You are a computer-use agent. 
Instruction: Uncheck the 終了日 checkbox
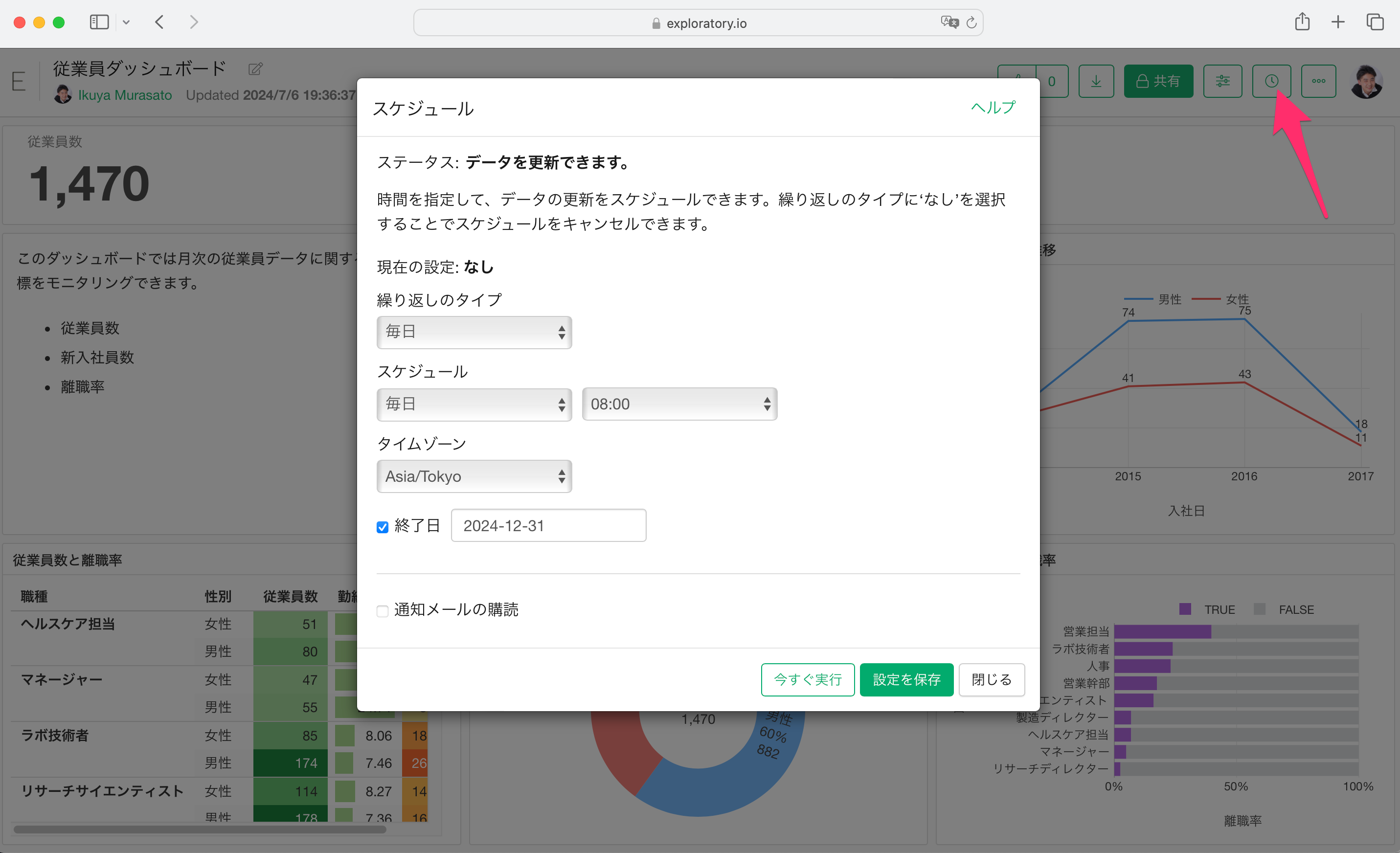383,527
